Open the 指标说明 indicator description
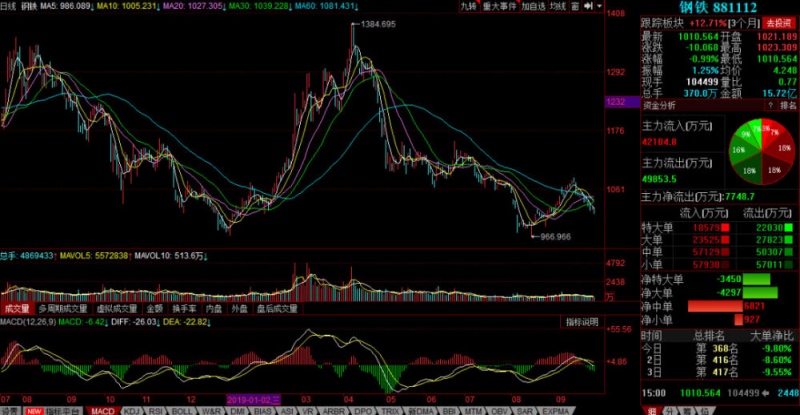The image size is (800, 415). point(581,322)
